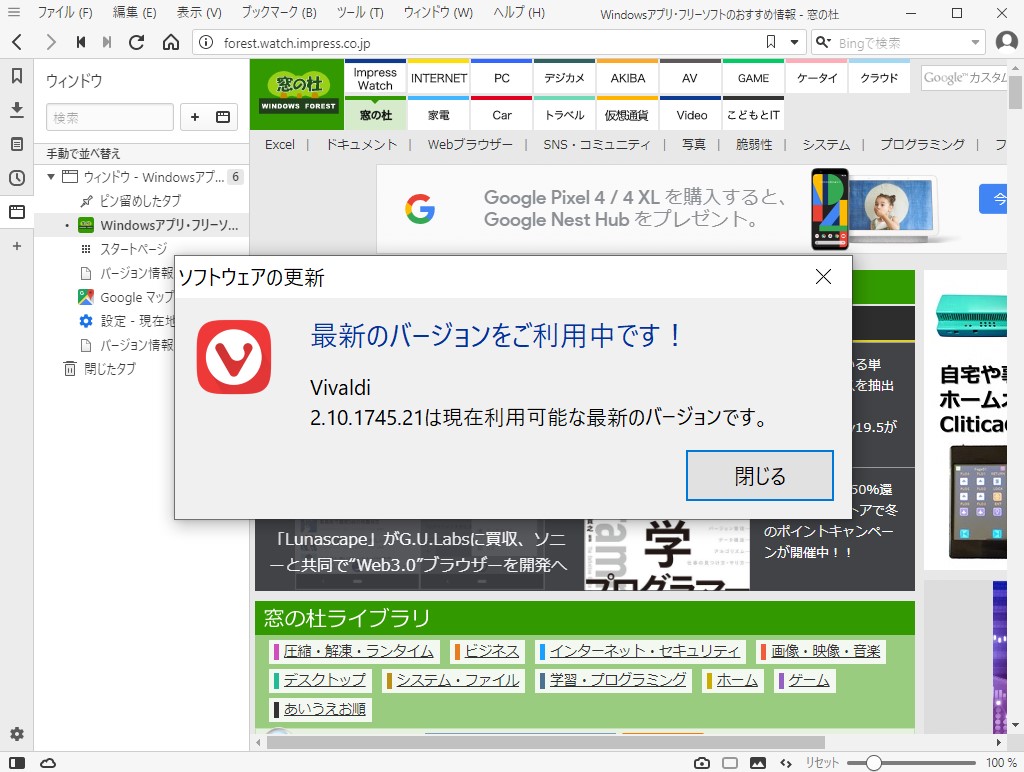Toggle image loading in the status bar
This screenshot has height=772, width=1024.
757,761
